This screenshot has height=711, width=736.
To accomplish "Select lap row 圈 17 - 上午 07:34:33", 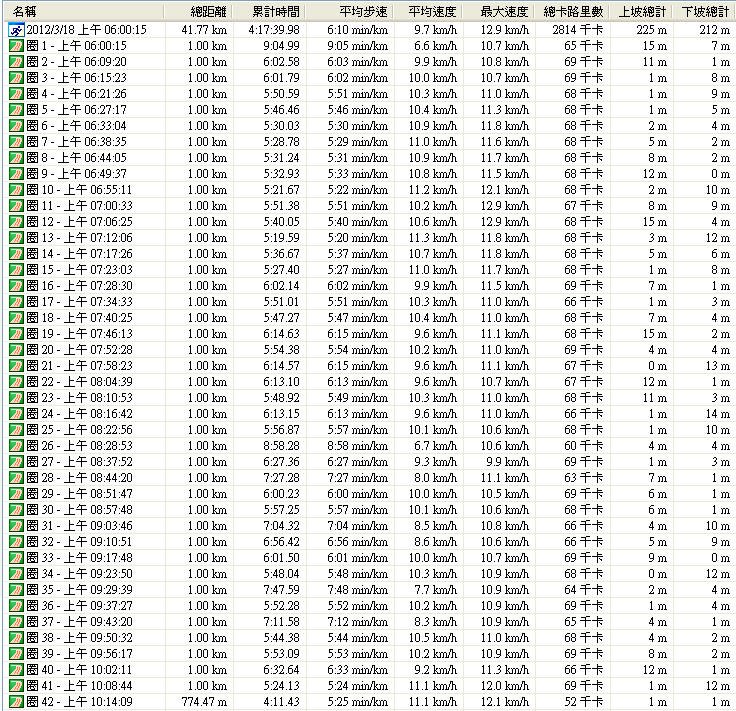I will (370, 303).
